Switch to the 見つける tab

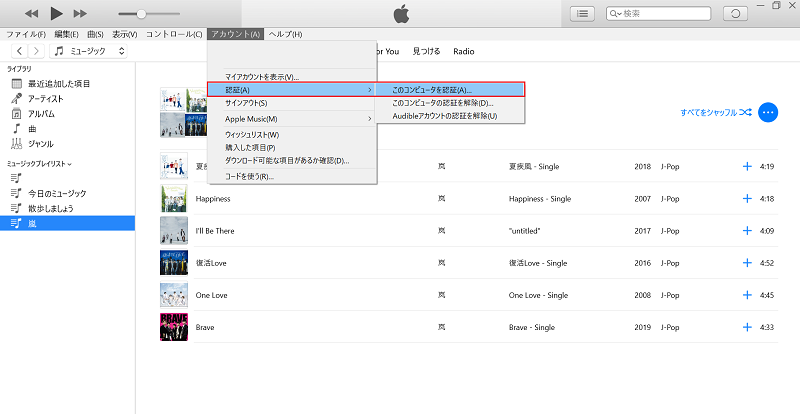pos(427,52)
